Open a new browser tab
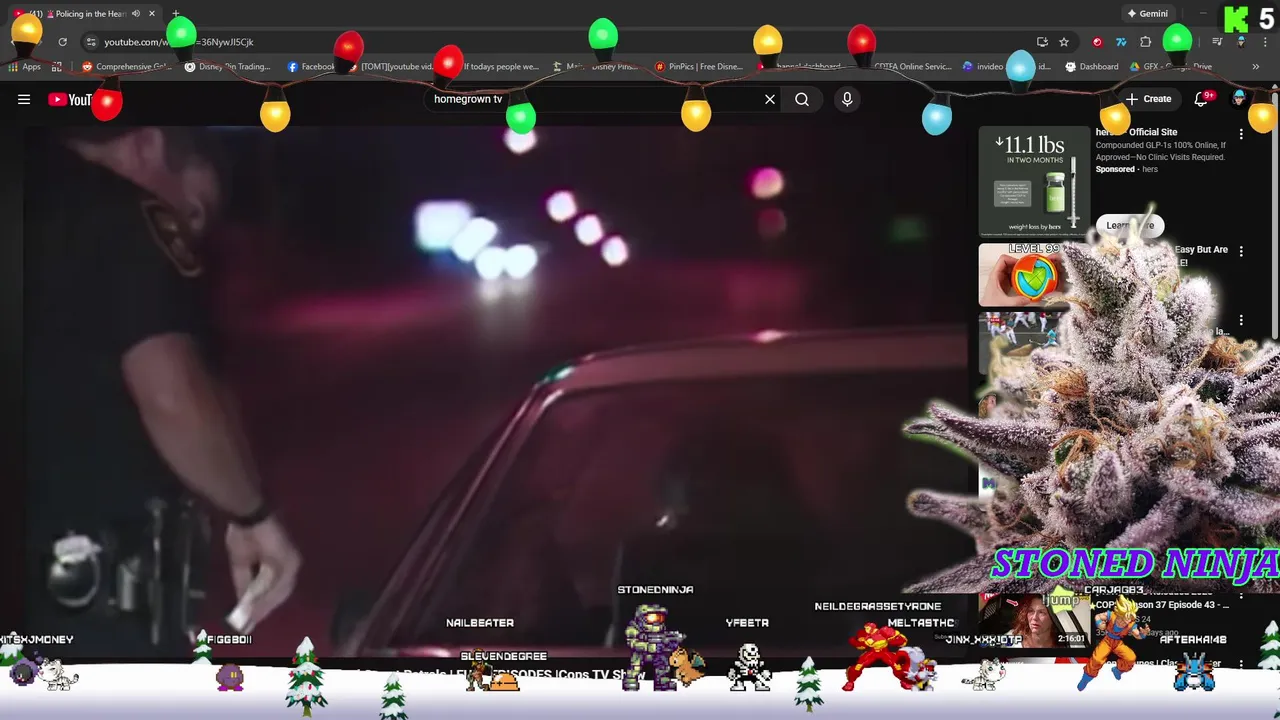This screenshot has width=1280, height=720. 176,14
